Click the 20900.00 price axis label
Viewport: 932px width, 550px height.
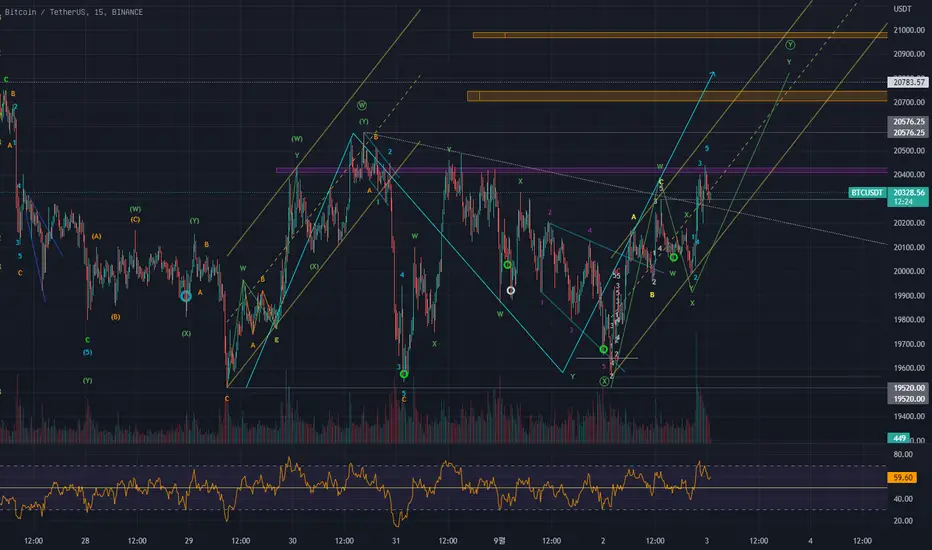909,54
